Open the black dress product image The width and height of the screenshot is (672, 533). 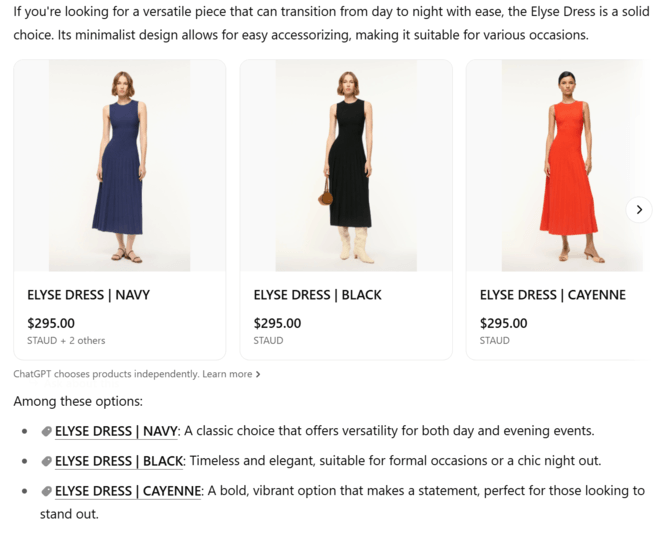tap(346, 165)
